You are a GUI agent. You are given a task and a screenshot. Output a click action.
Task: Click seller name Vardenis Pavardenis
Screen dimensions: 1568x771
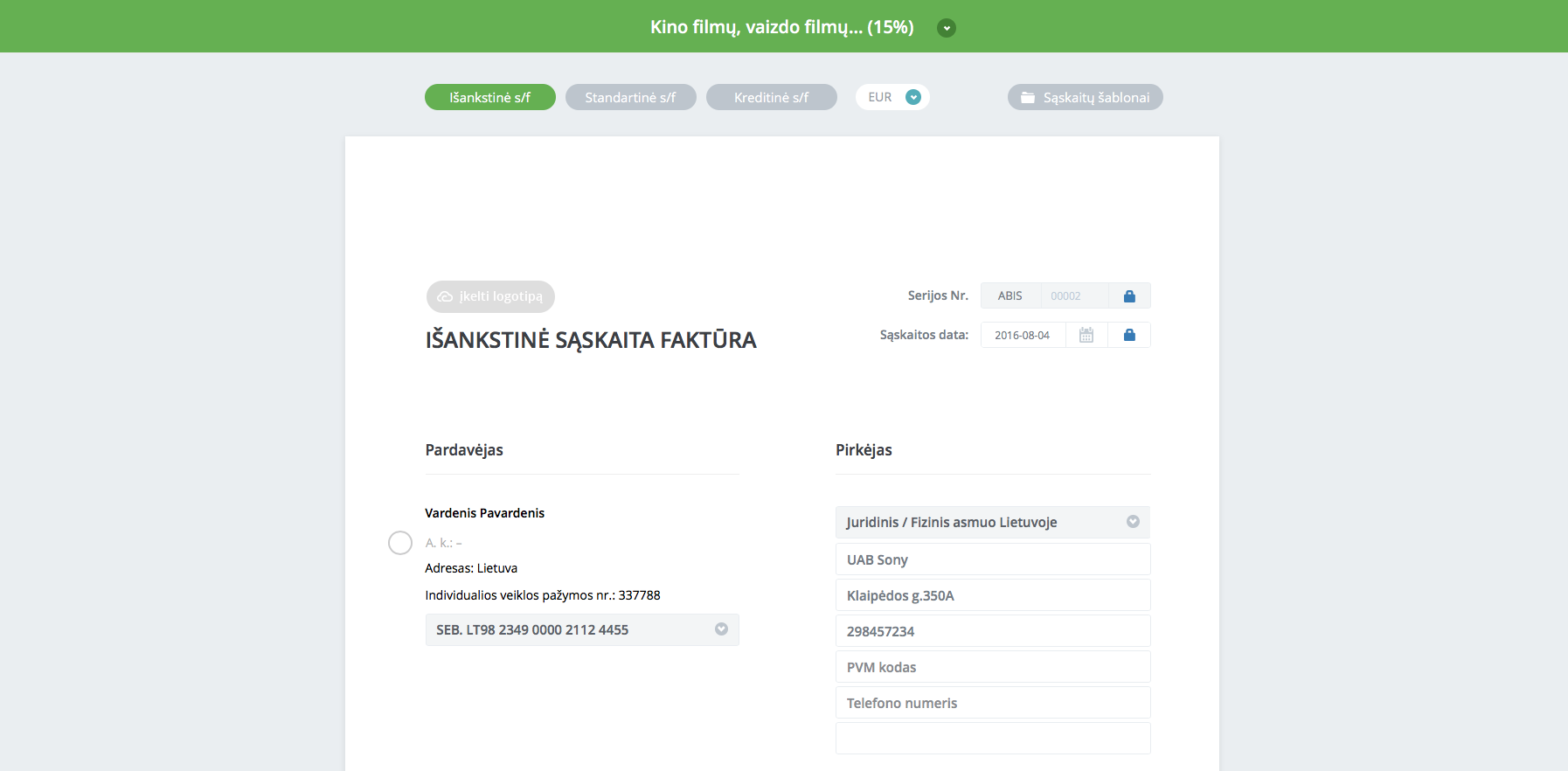click(x=485, y=513)
